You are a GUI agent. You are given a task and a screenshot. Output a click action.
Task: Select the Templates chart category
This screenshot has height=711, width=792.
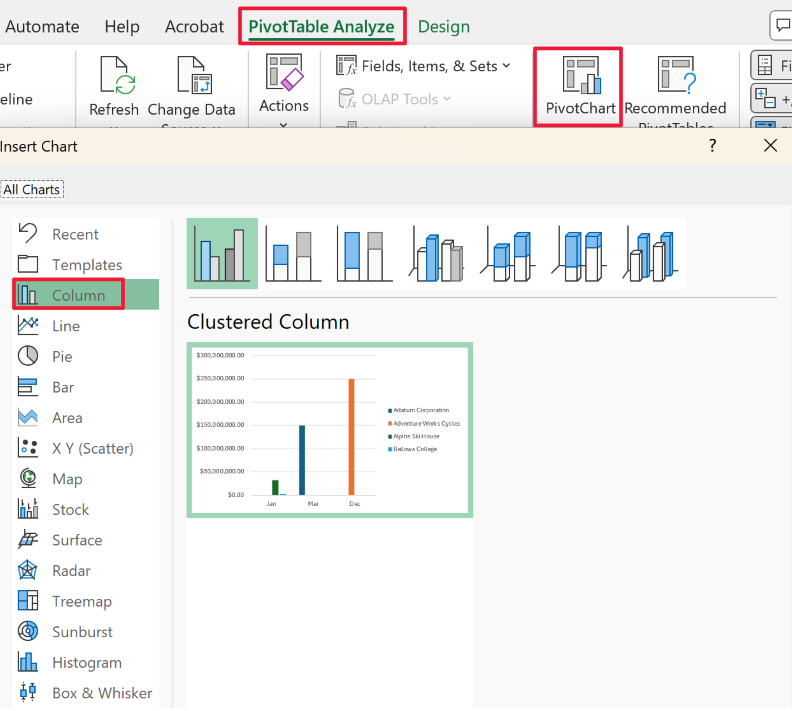[86, 264]
